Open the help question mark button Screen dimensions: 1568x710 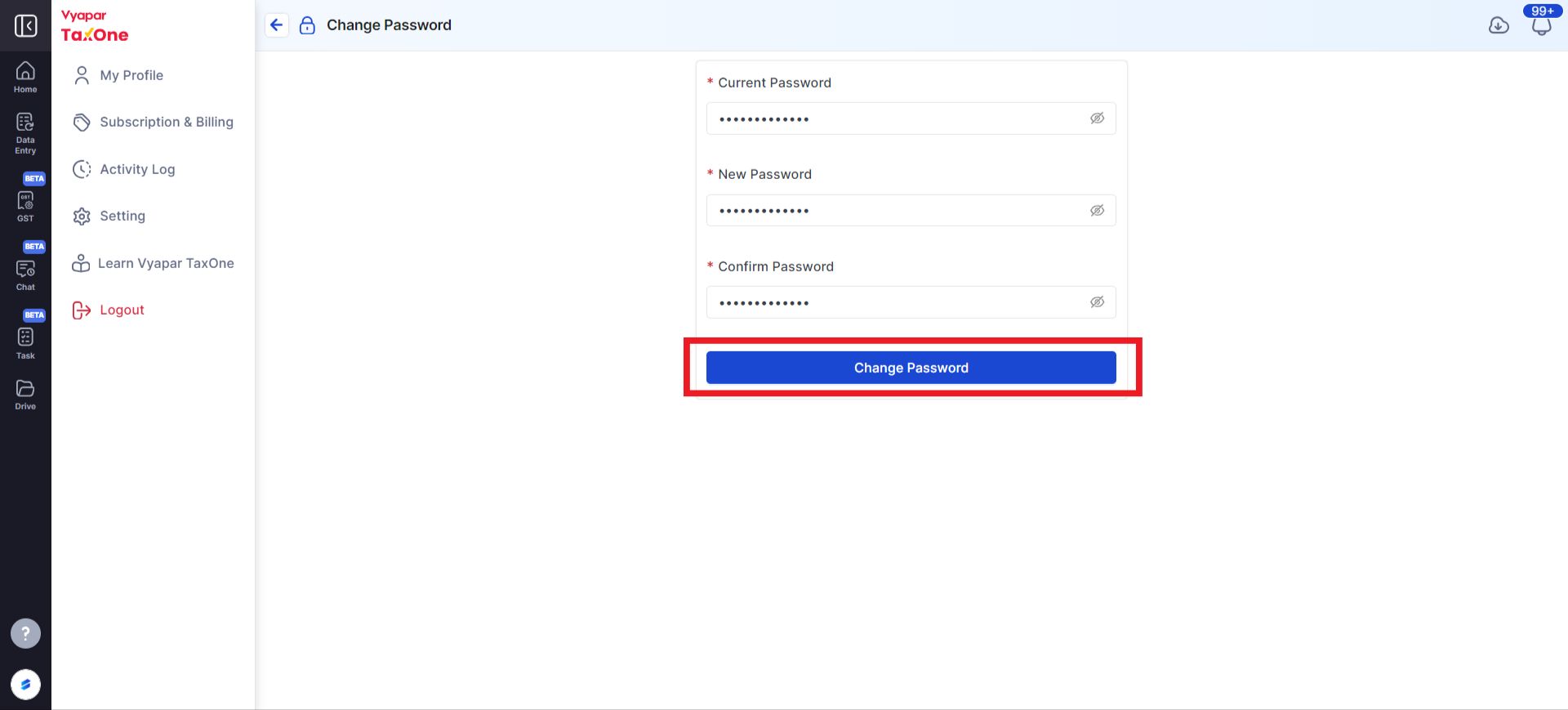(25, 633)
